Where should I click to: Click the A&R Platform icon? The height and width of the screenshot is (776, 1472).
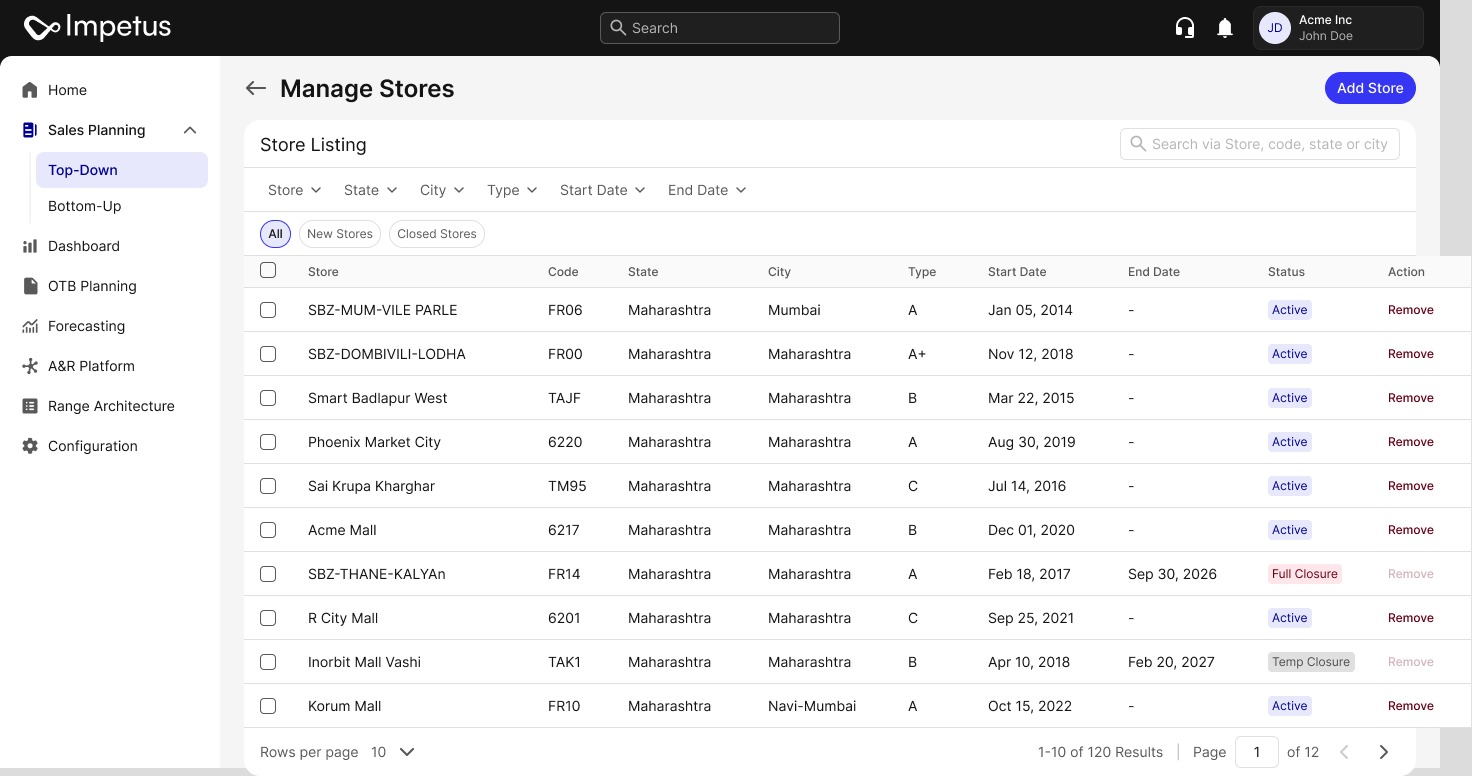pyautogui.click(x=30, y=366)
